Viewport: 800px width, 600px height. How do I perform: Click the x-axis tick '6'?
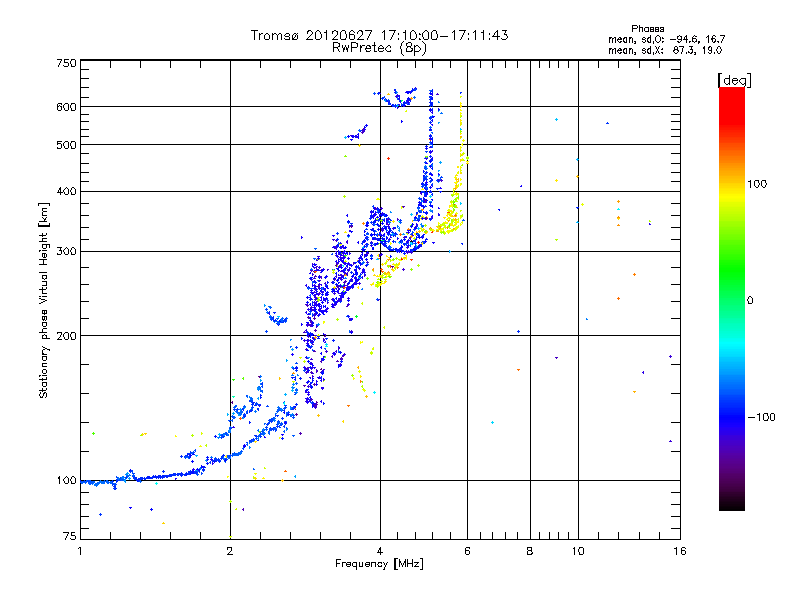[467, 551]
